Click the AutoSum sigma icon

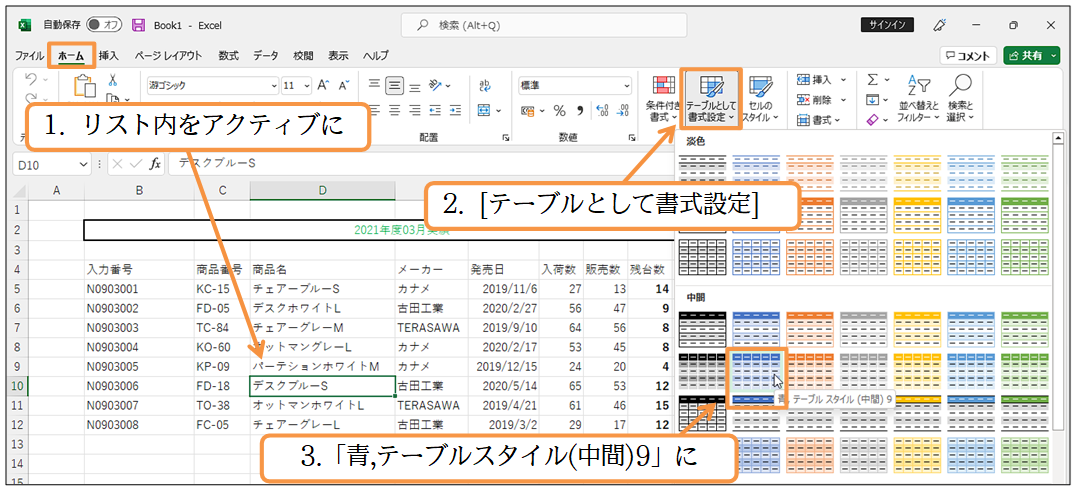point(872,80)
